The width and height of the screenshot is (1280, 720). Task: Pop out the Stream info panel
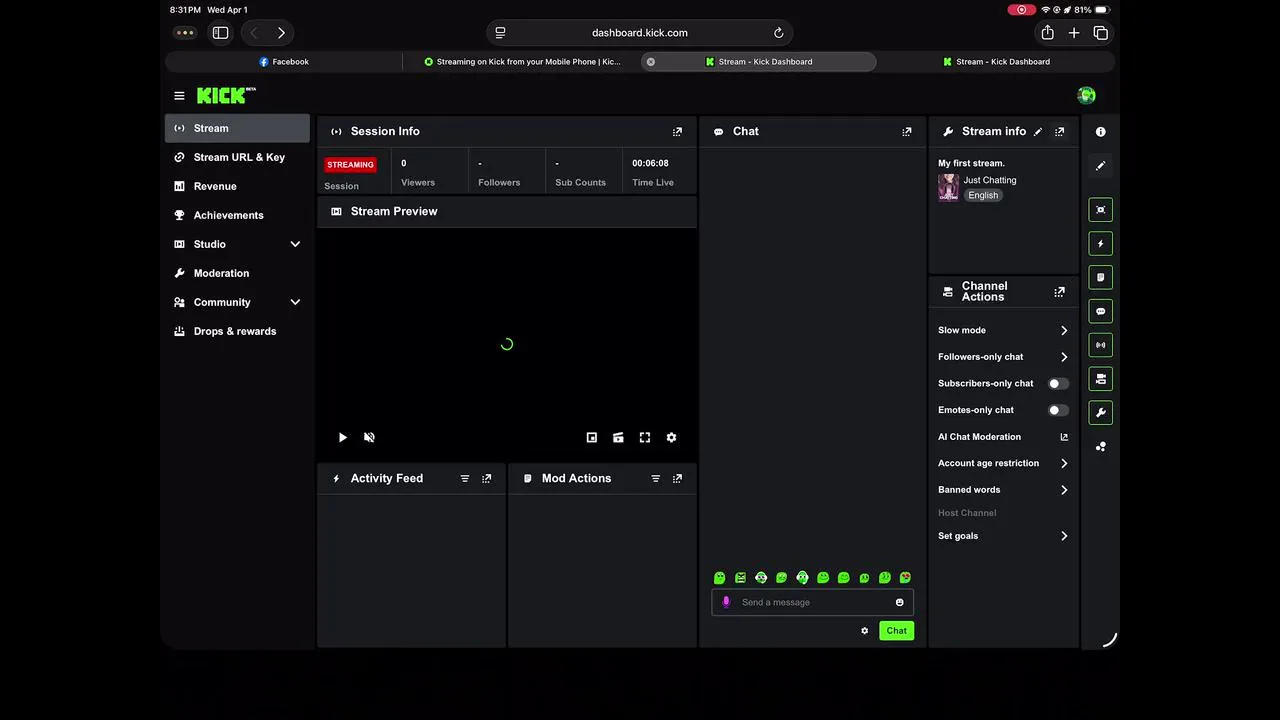click(1060, 131)
